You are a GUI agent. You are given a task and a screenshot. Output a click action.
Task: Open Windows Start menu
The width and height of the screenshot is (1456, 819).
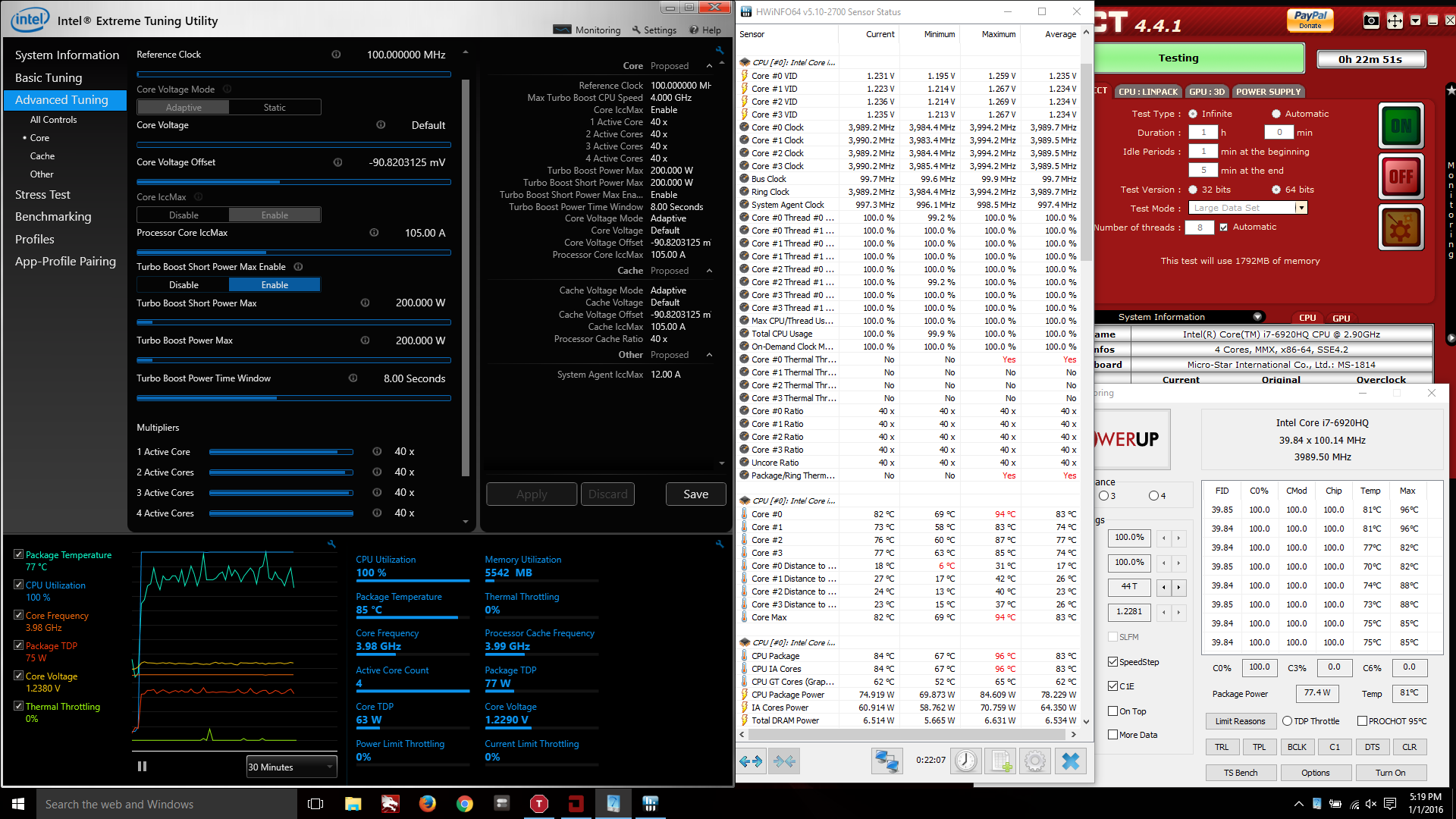tap(18, 804)
